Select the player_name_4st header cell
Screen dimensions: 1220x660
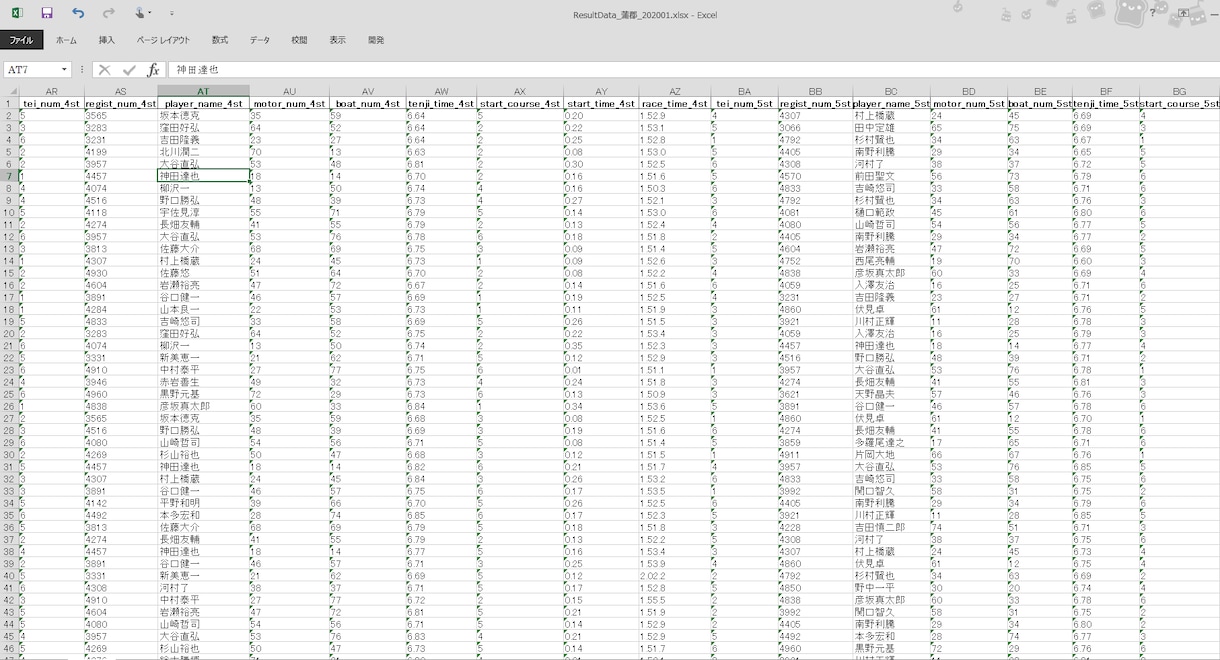point(203,103)
